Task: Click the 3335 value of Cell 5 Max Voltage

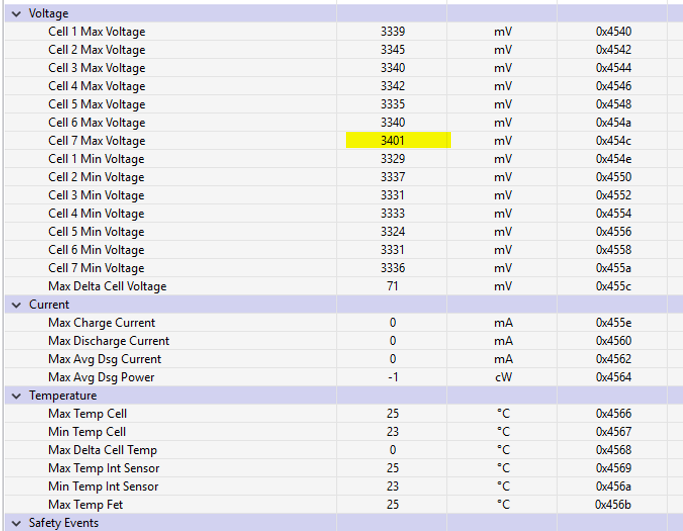Action: click(x=392, y=104)
